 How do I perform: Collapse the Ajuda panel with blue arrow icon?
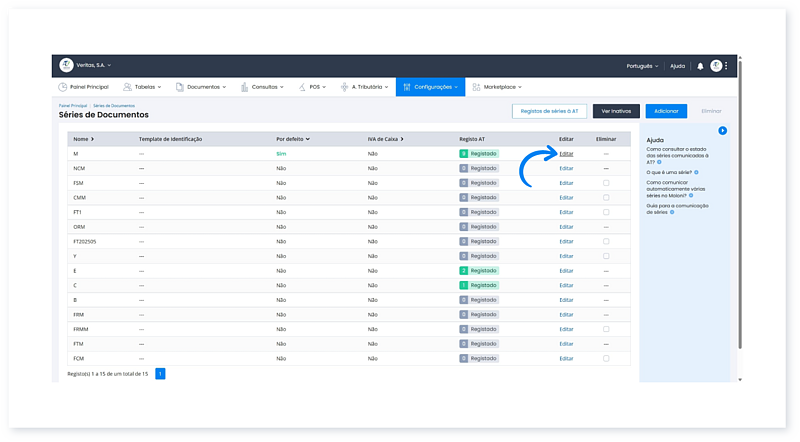pos(722,131)
